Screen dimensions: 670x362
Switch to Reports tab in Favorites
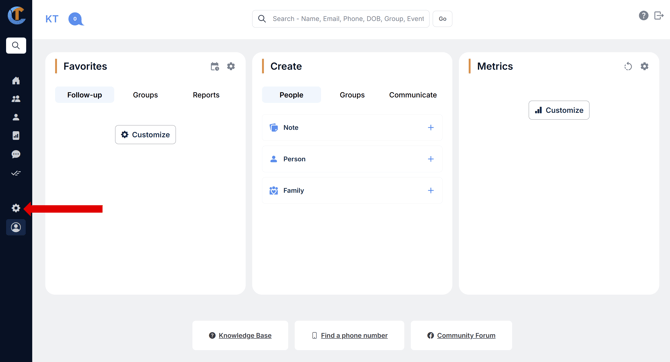[x=206, y=95]
